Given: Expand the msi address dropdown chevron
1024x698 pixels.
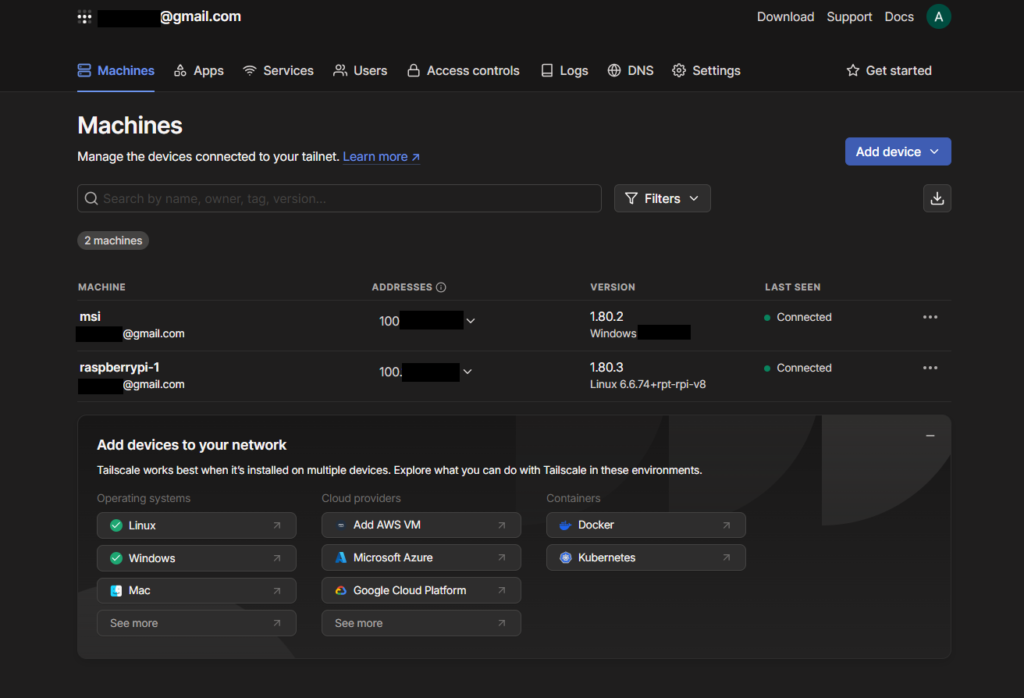Looking at the screenshot, I should [x=471, y=321].
